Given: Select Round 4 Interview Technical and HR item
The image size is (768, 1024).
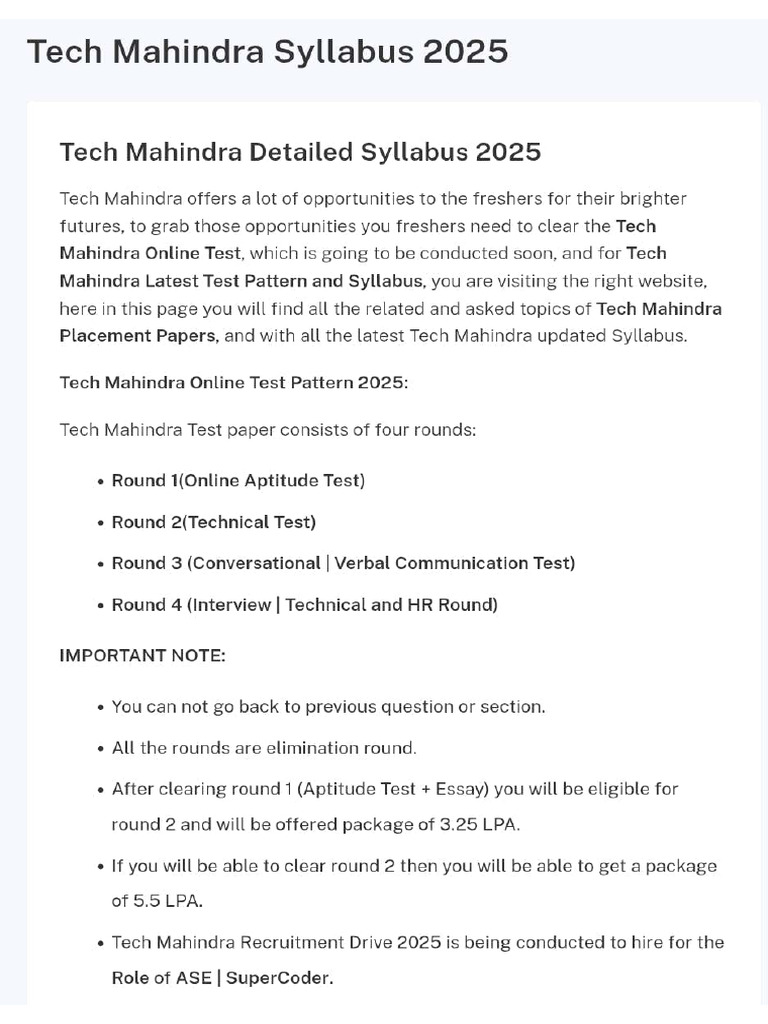Looking at the screenshot, I should (x=304, y=605).
